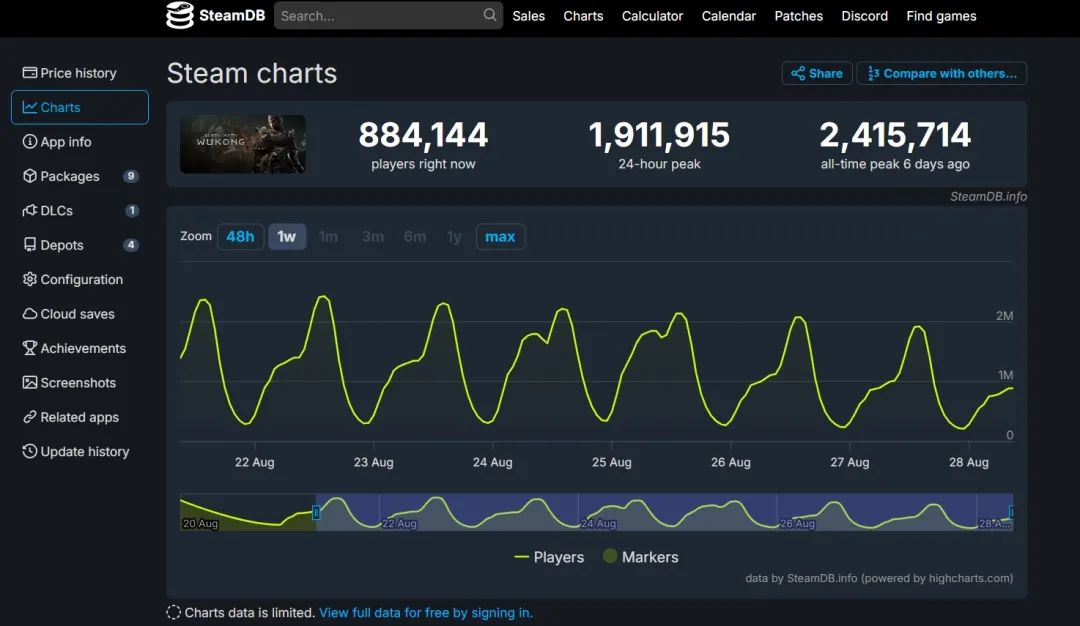The image size is (1080, 626).
Task: Click View full data by signing in
Action: (x=426, y=612)
